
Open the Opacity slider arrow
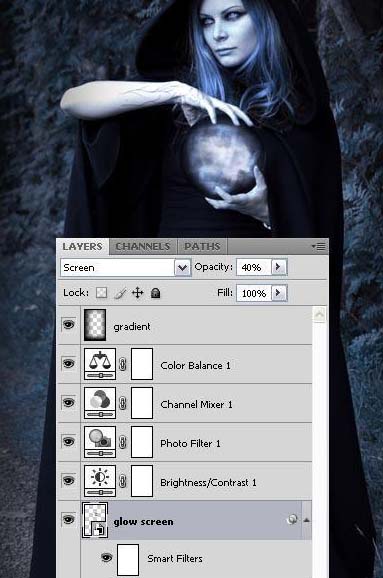(279, 267)
